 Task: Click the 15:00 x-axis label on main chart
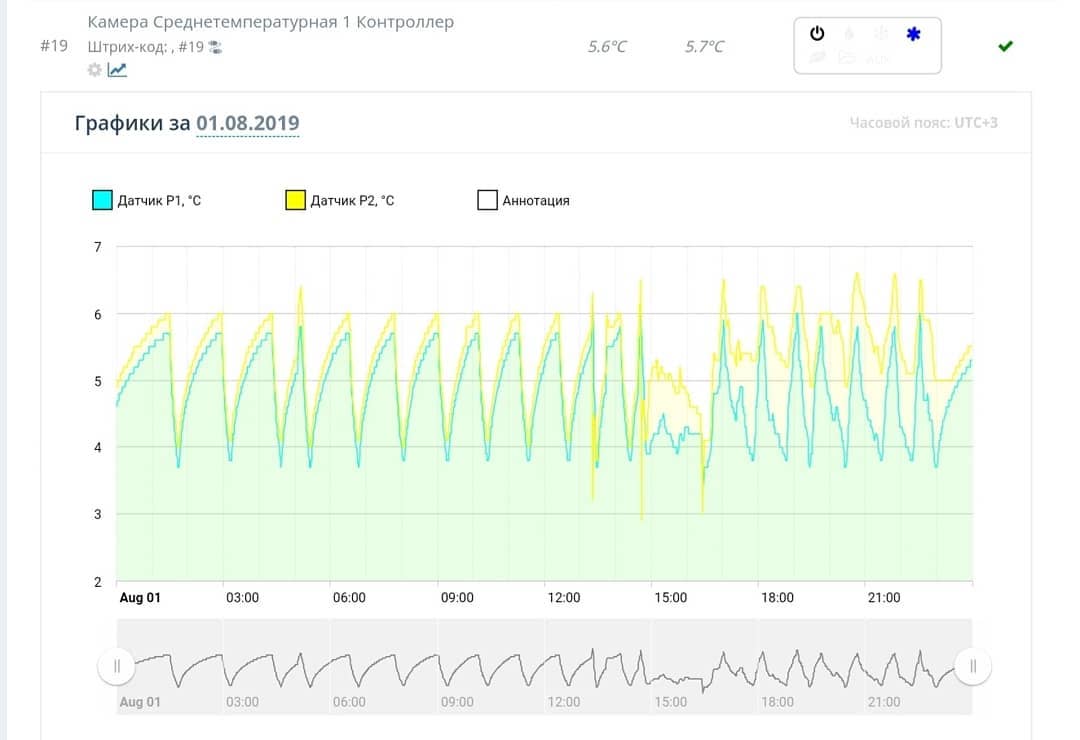click(671, 597)
